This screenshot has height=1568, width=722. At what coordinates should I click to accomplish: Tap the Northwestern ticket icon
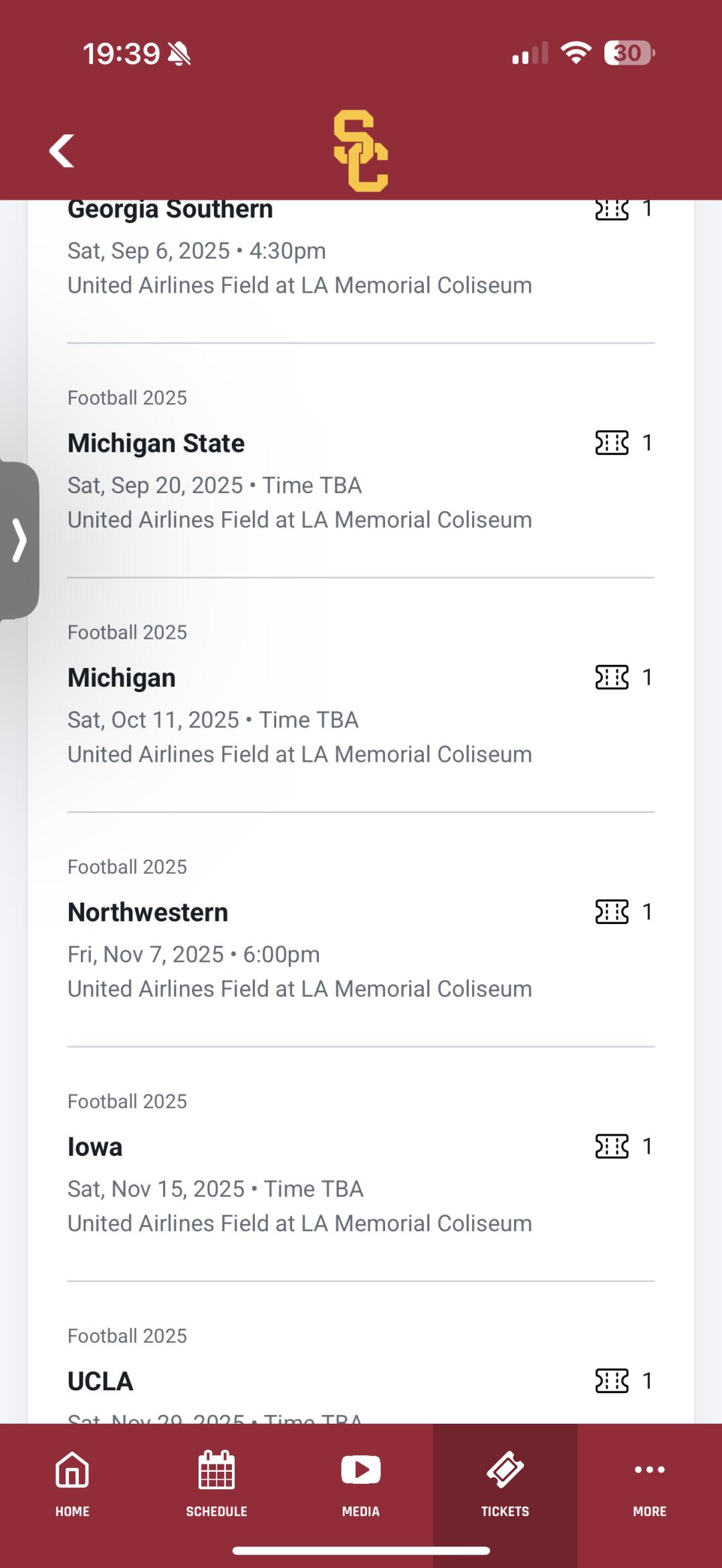612,911
